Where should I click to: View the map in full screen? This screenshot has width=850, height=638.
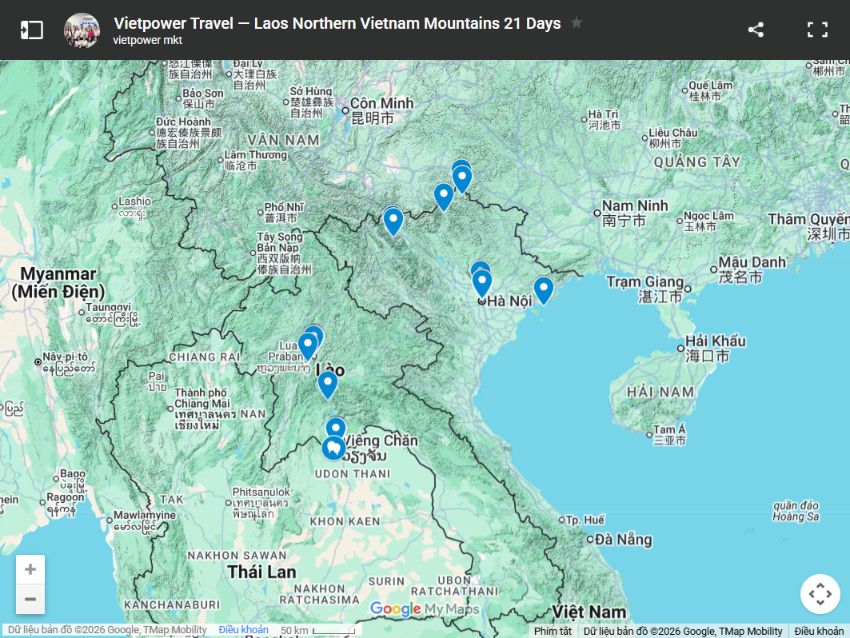coord(817,29)
